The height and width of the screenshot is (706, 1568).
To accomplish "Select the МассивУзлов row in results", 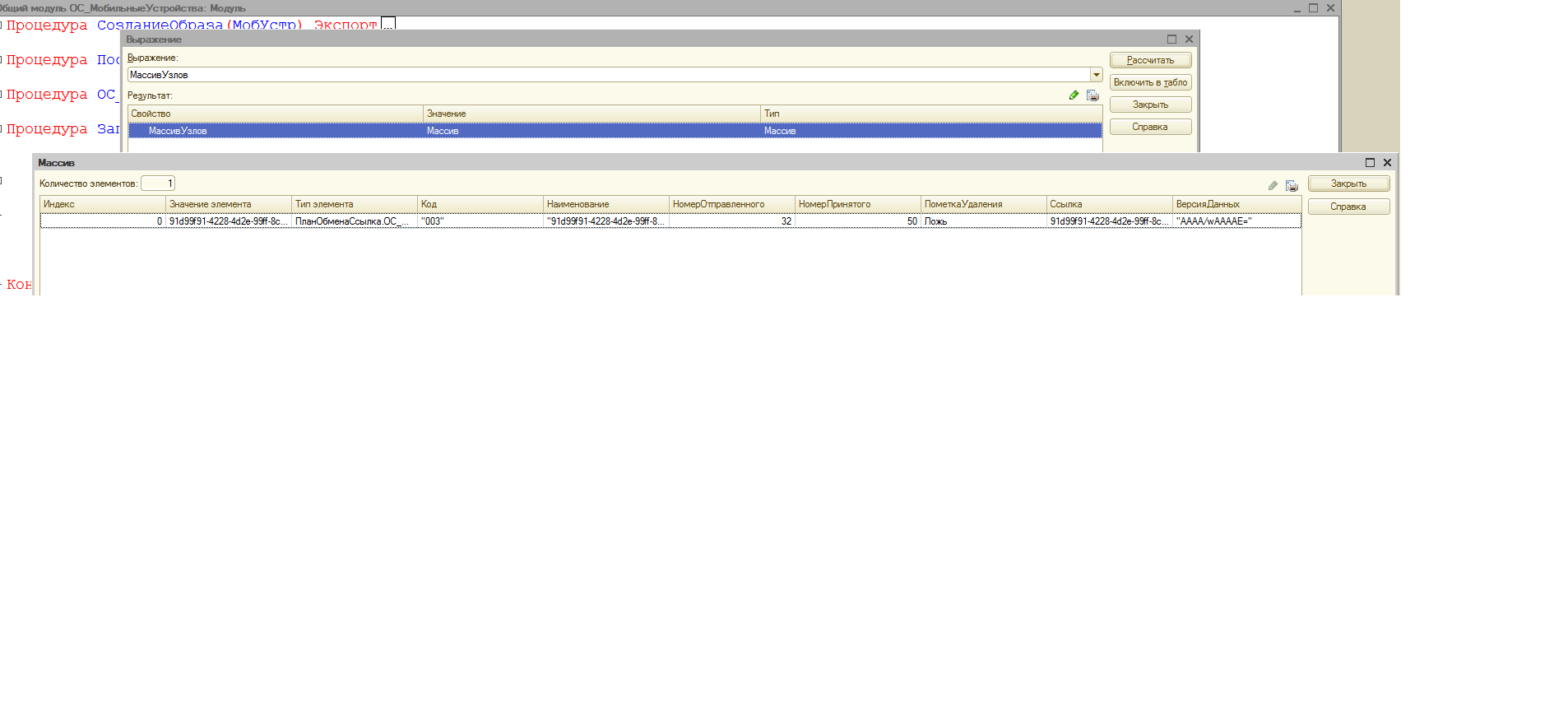I will pyautogui.click(x=178, y=131).
